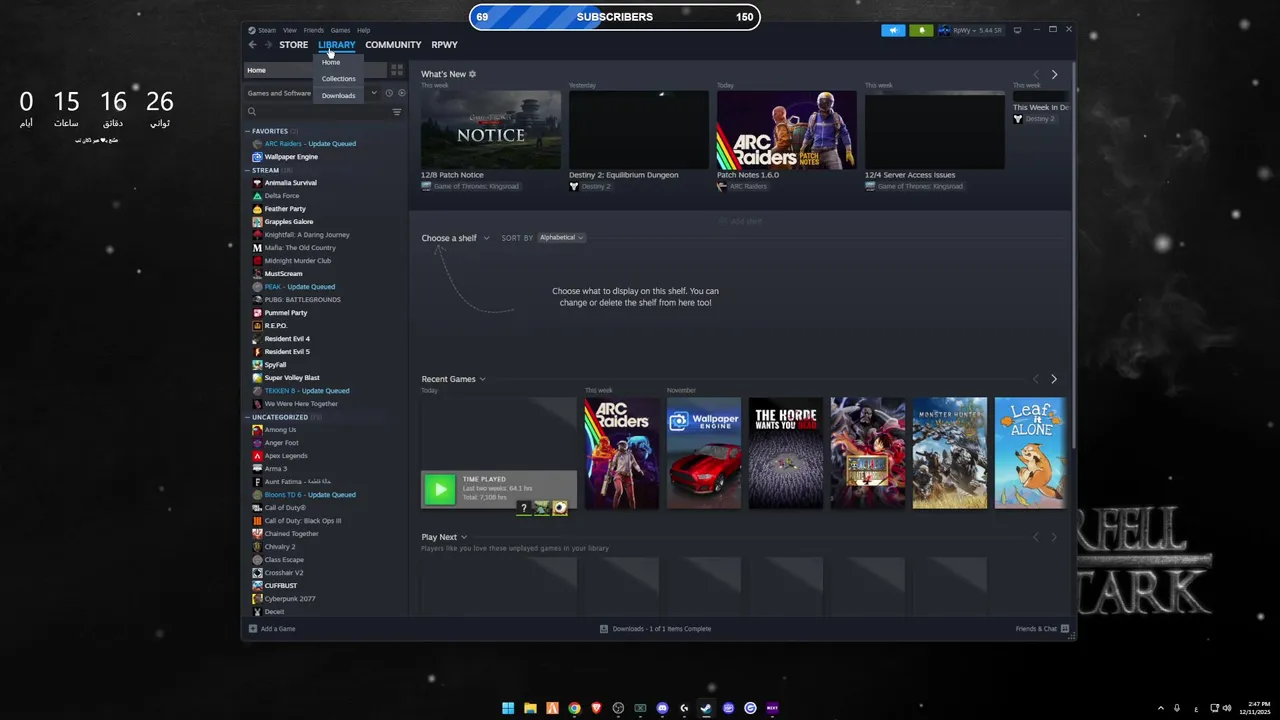Image resolution: width=1280 pixels, height=720 pixels.
Task: Open Brave browser from taskbar
Action: (x=596, y=708)
